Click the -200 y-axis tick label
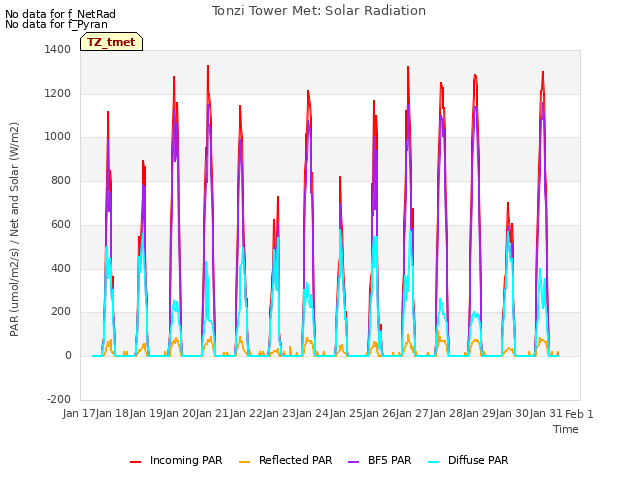640x480 pixels. 59,399
